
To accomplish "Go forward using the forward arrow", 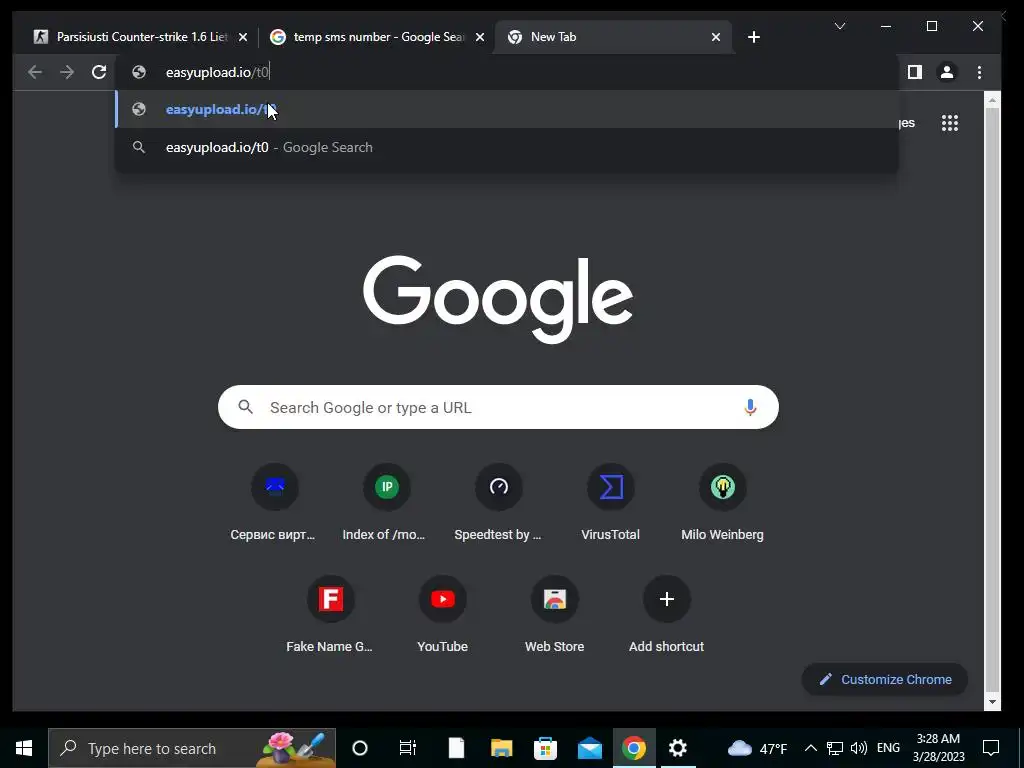I will pyautogui.click(x=67, y=72).
